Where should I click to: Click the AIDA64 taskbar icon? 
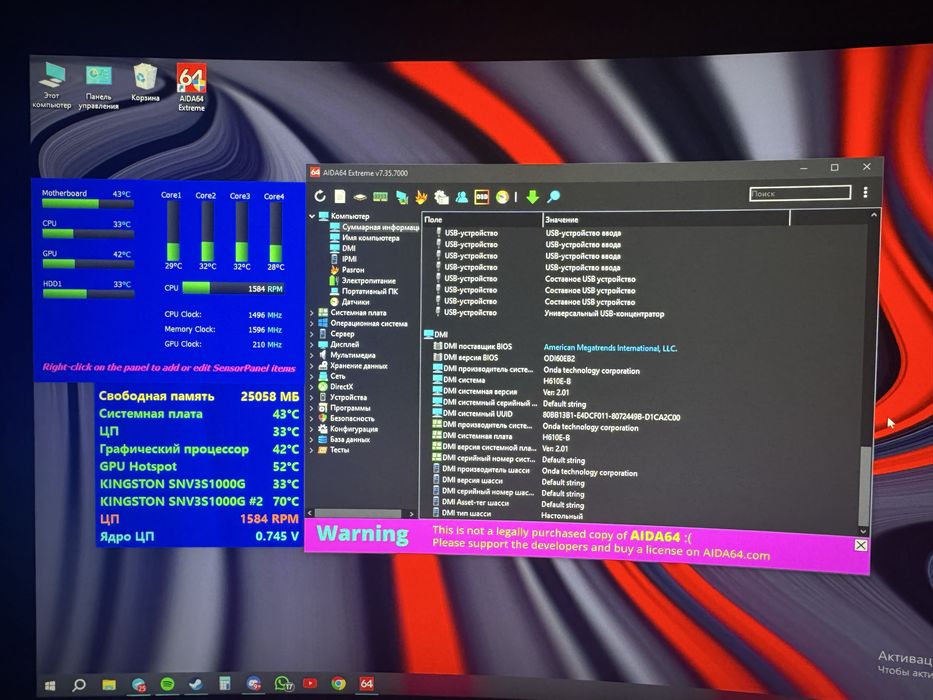(367, 683)
